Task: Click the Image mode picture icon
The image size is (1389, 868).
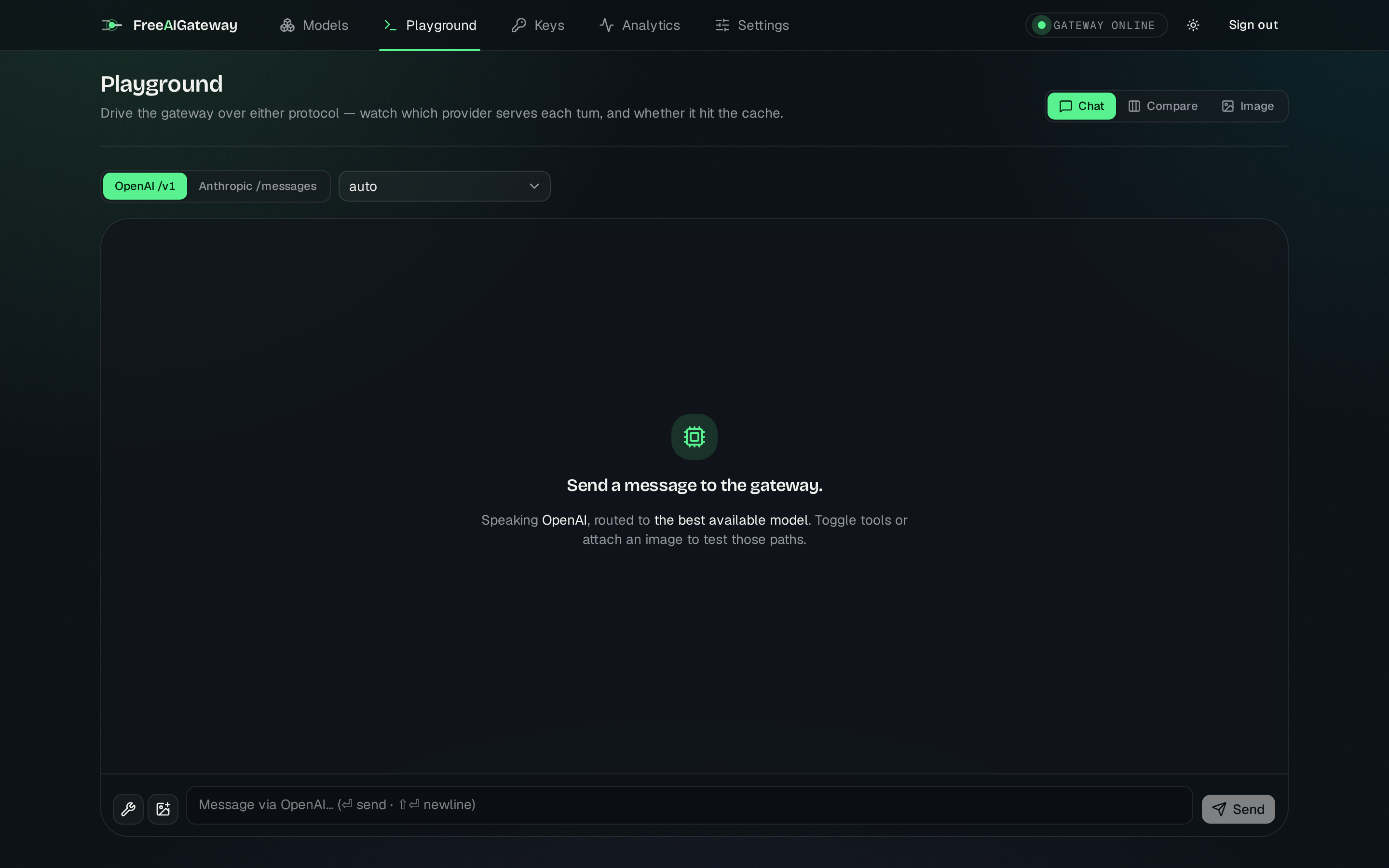Action: click(x=1228, y=106)
